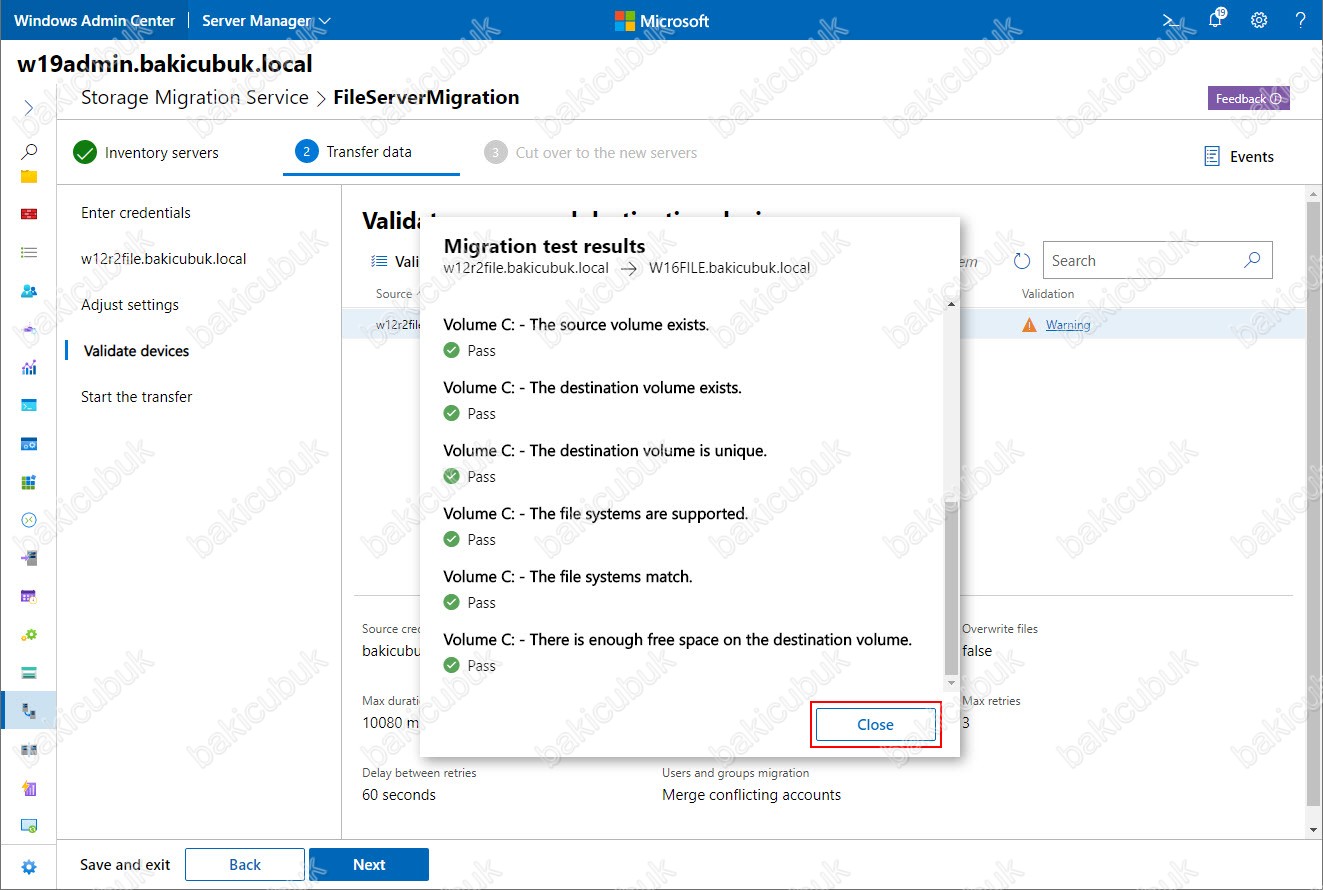Screen dimensions: 1323x890
Task: Open the Events panel
Action: pos(1239,157)
